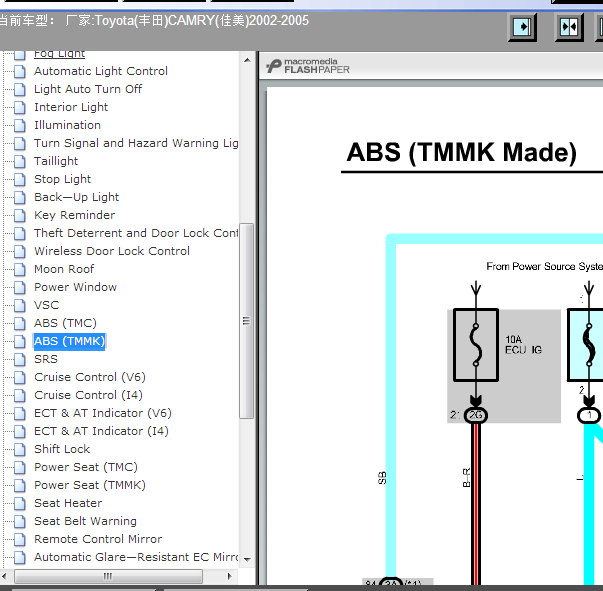The height and width of the screenshot is (591, 603).
Task: Click the page icon beside ABS (TMC)
Action: point(20,324)
